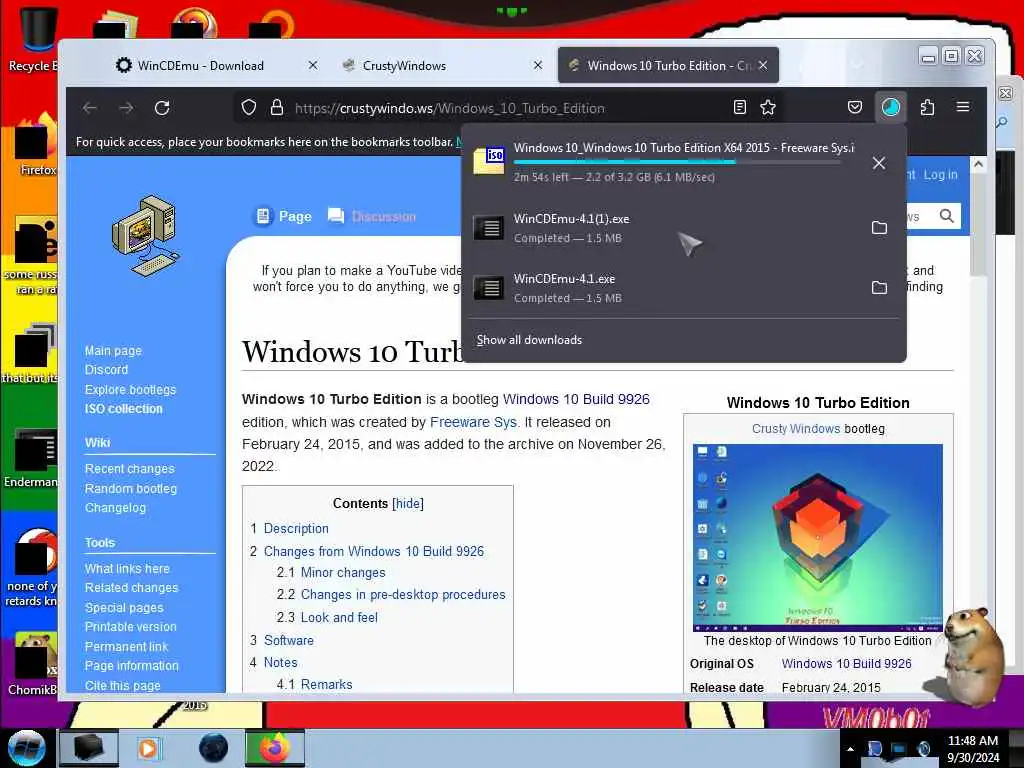1024x768 pixels.
Task: Click the page scrollbar up arrow
Action: 978,164
